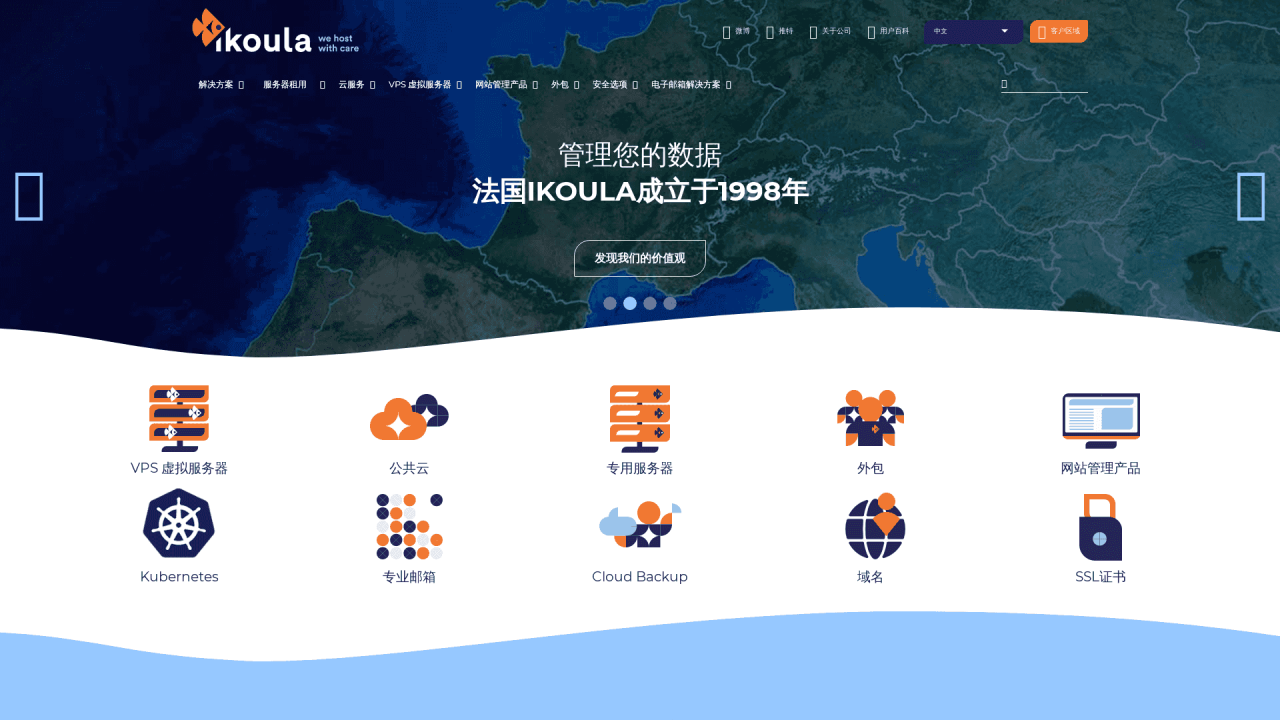1280x720 pixels.
Task: Select the 域名 globe icon
Action: (x=875, y=526)
